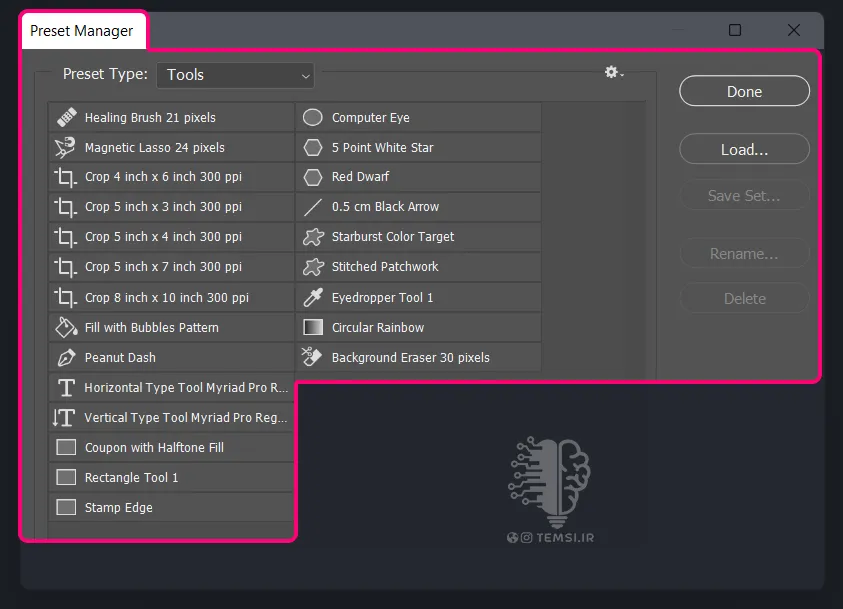Select the Peanut Dash label

pos(120,357)
